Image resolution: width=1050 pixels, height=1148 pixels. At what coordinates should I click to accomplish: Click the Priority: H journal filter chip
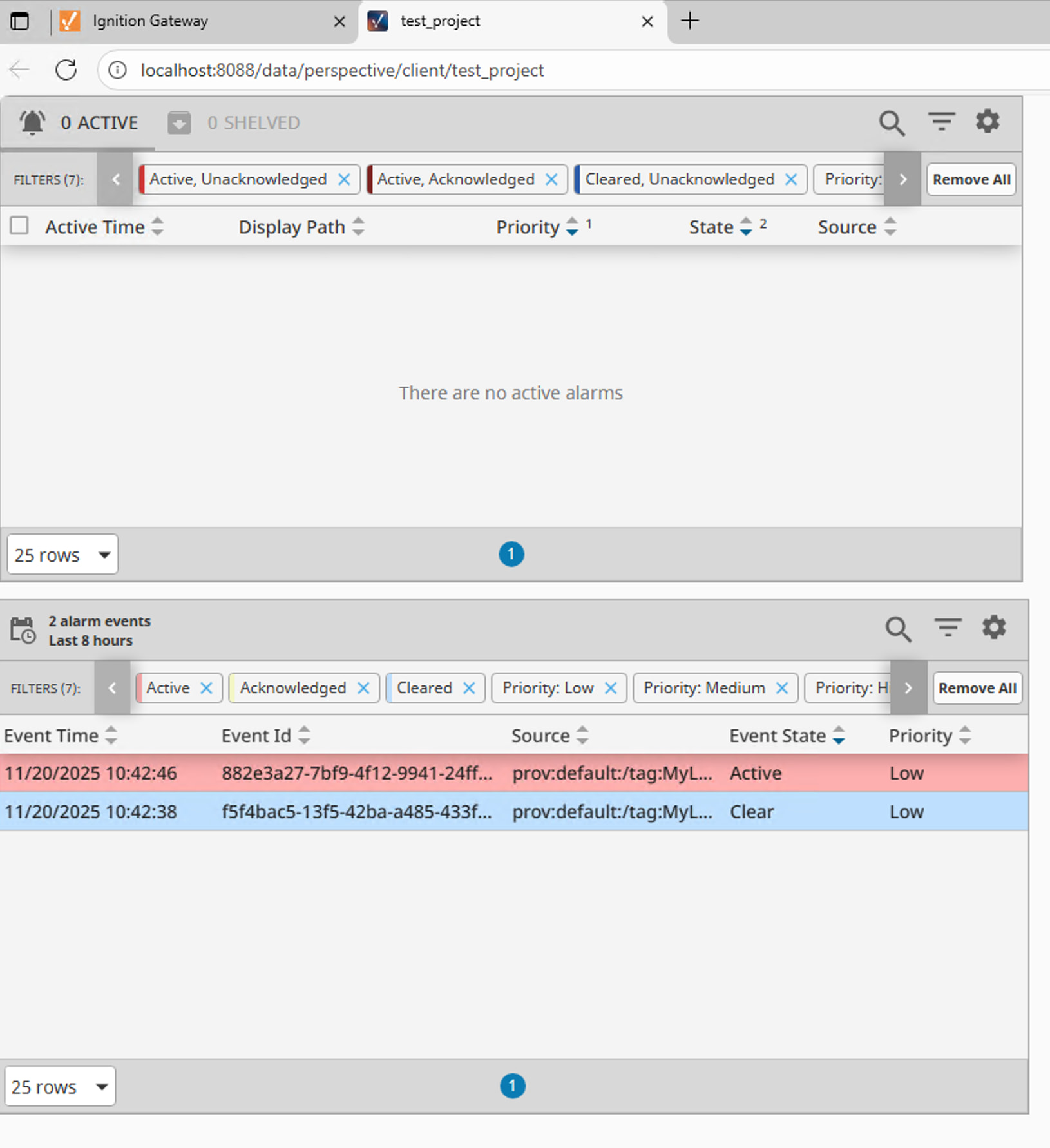tap(848, 688)
